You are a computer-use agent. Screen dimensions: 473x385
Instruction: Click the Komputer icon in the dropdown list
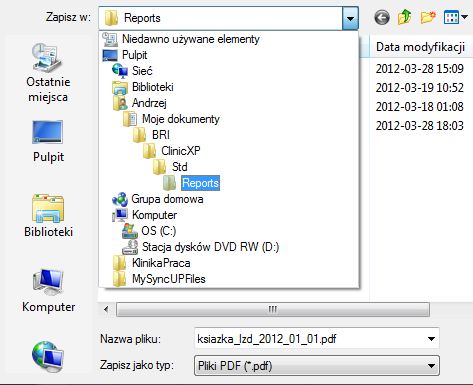point(120,215)
